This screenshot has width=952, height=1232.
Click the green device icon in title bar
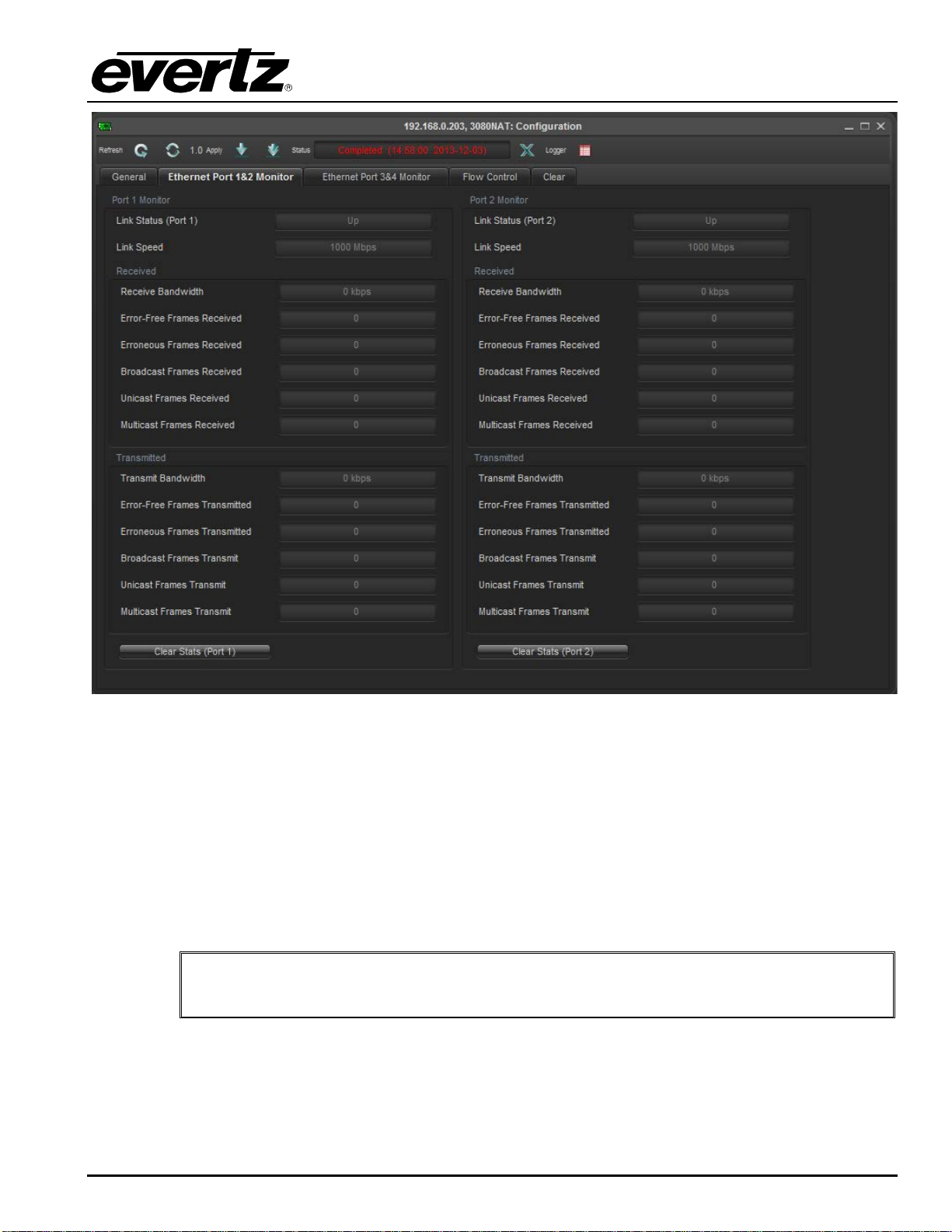click(x=105, y=126)
